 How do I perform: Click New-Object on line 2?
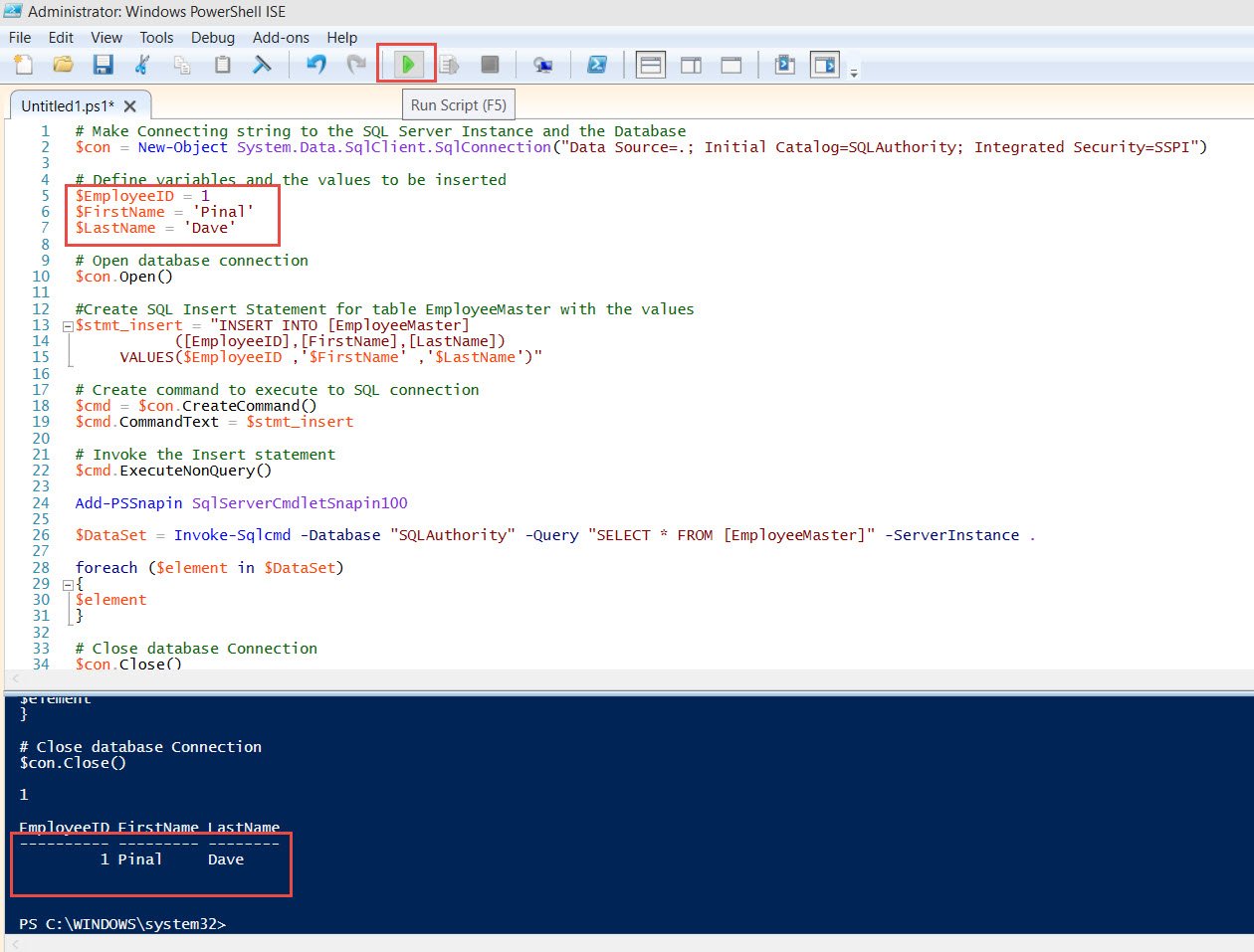[x=182, y=147]
